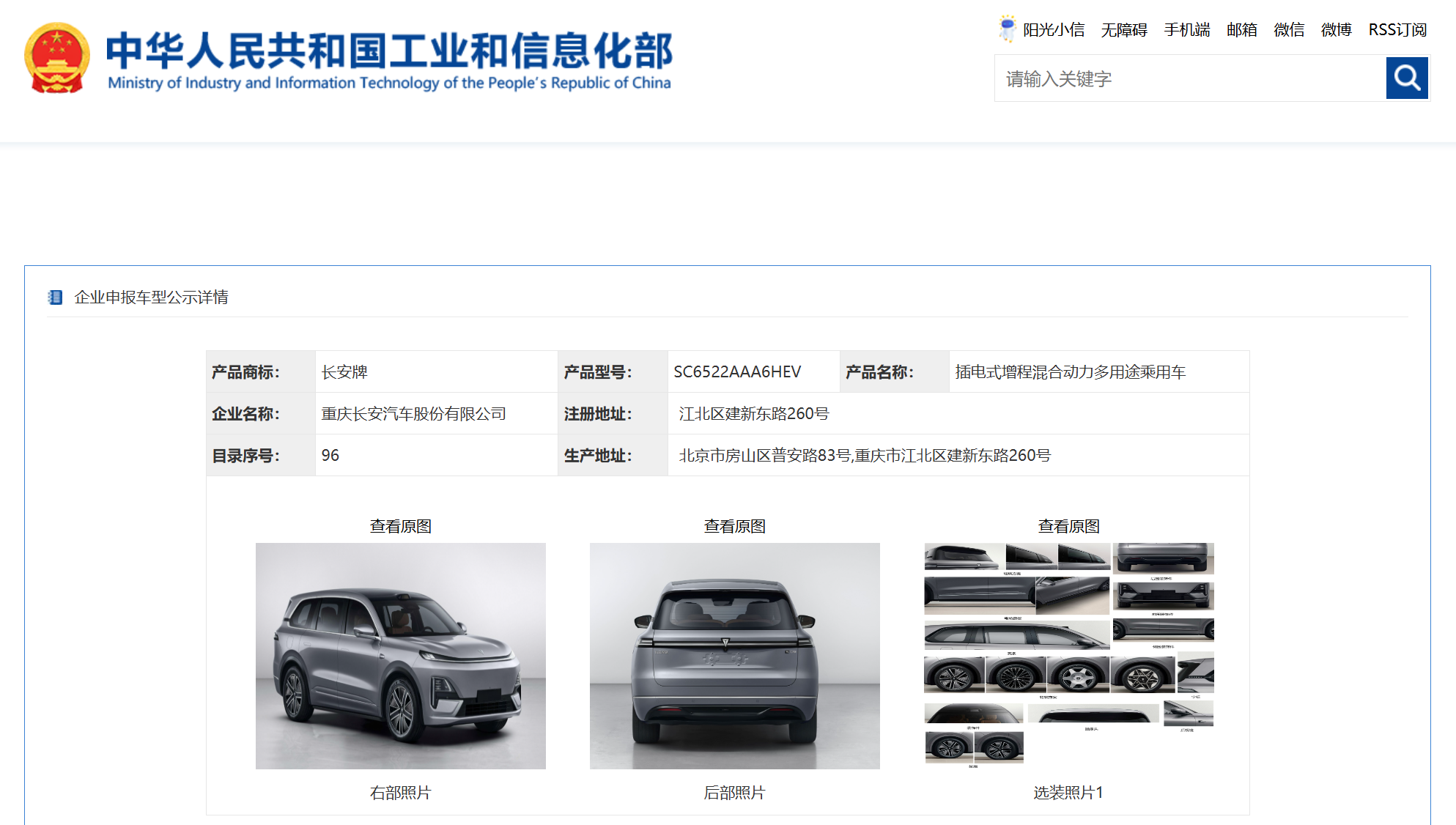Click the product name 插电式增程混合动力多用途乘用车

[1070, 372]
